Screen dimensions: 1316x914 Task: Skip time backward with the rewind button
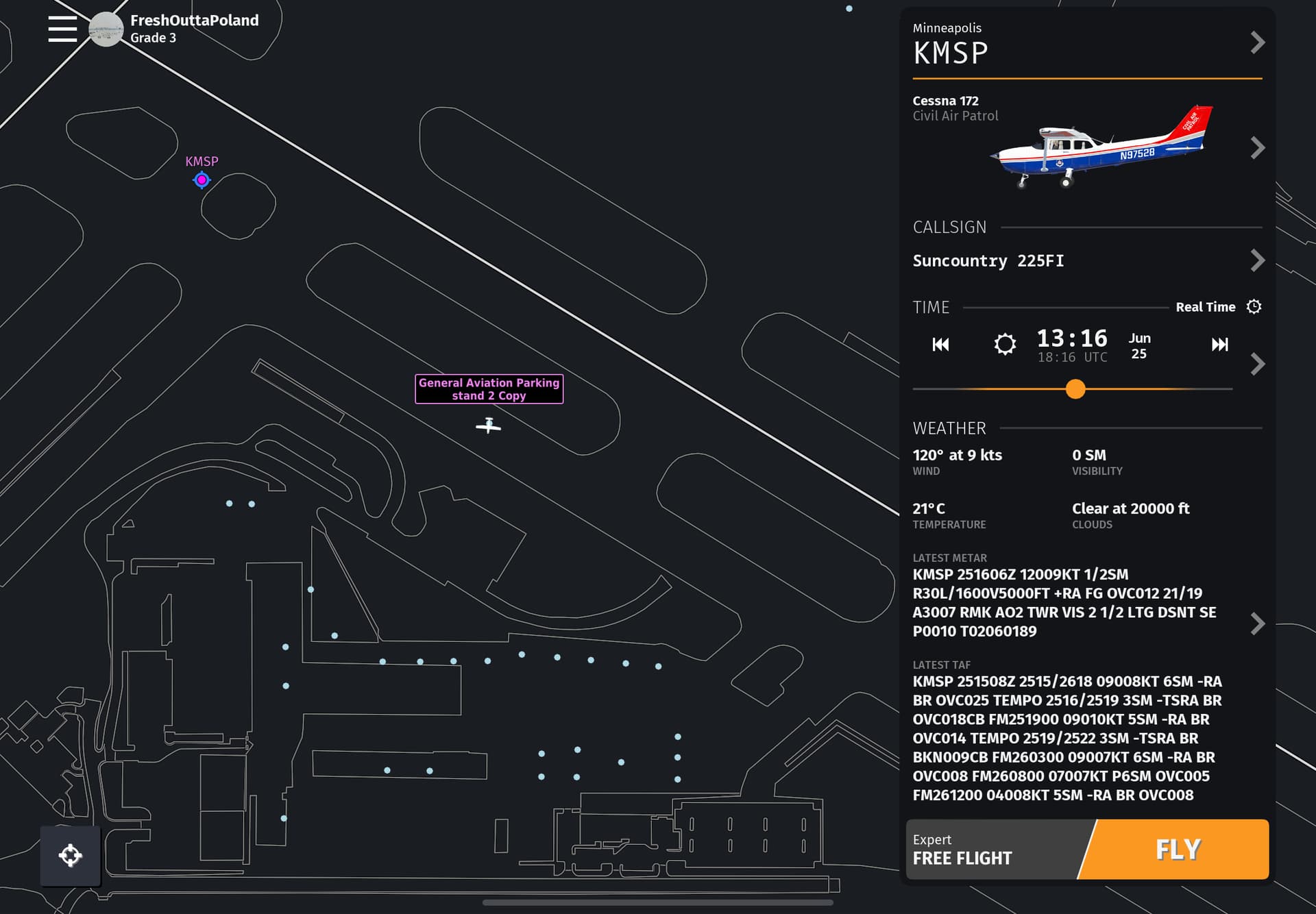tap(941, 344)
